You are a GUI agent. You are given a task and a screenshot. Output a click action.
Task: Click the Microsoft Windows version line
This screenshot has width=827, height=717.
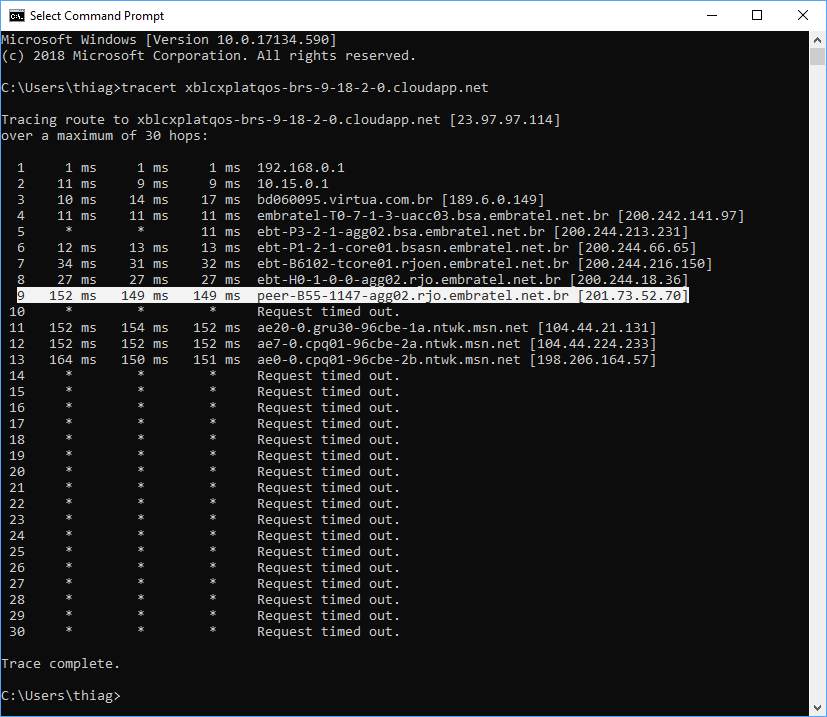pos(169,40)
